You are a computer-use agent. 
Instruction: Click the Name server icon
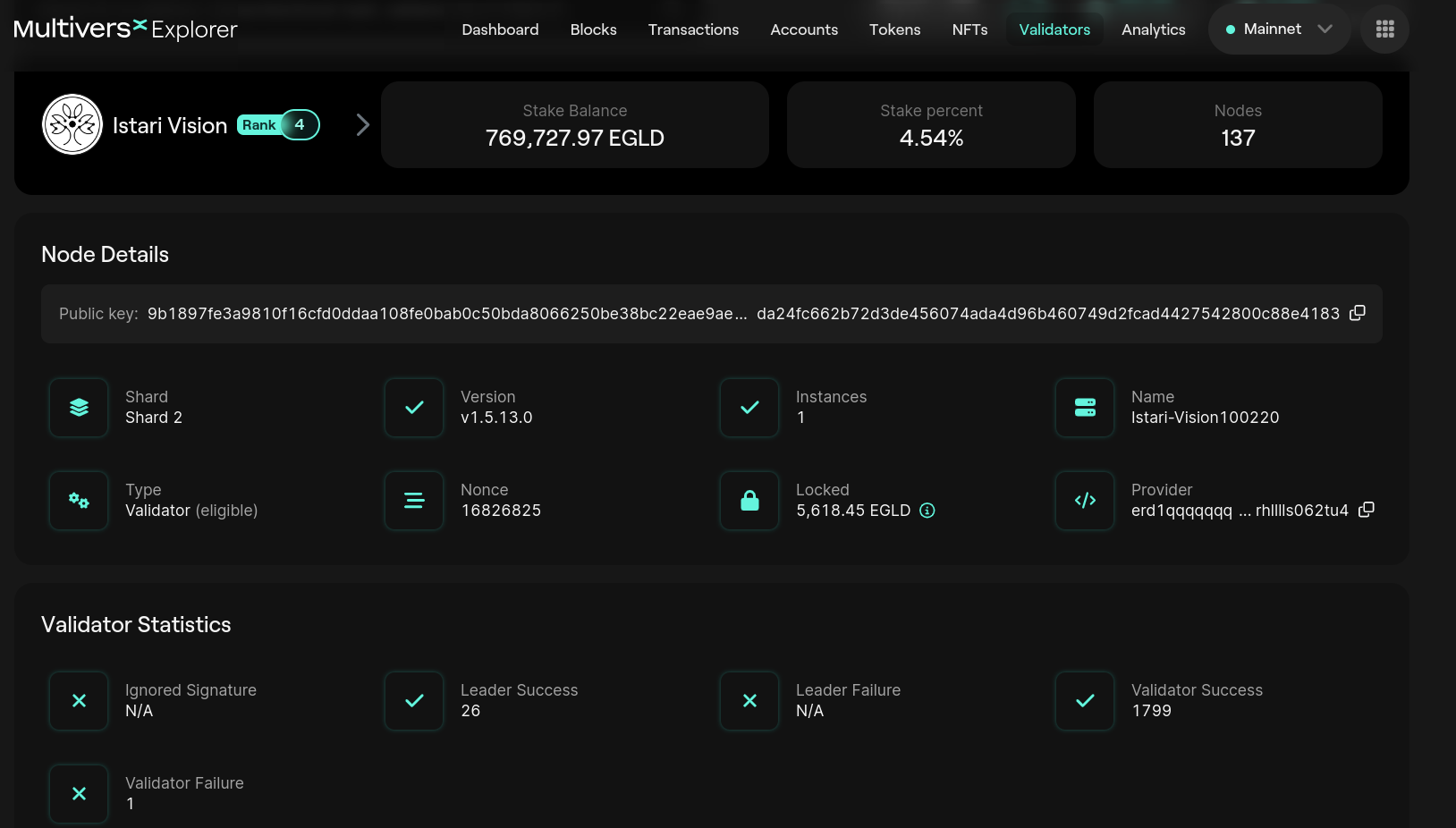coord(1085,408)
